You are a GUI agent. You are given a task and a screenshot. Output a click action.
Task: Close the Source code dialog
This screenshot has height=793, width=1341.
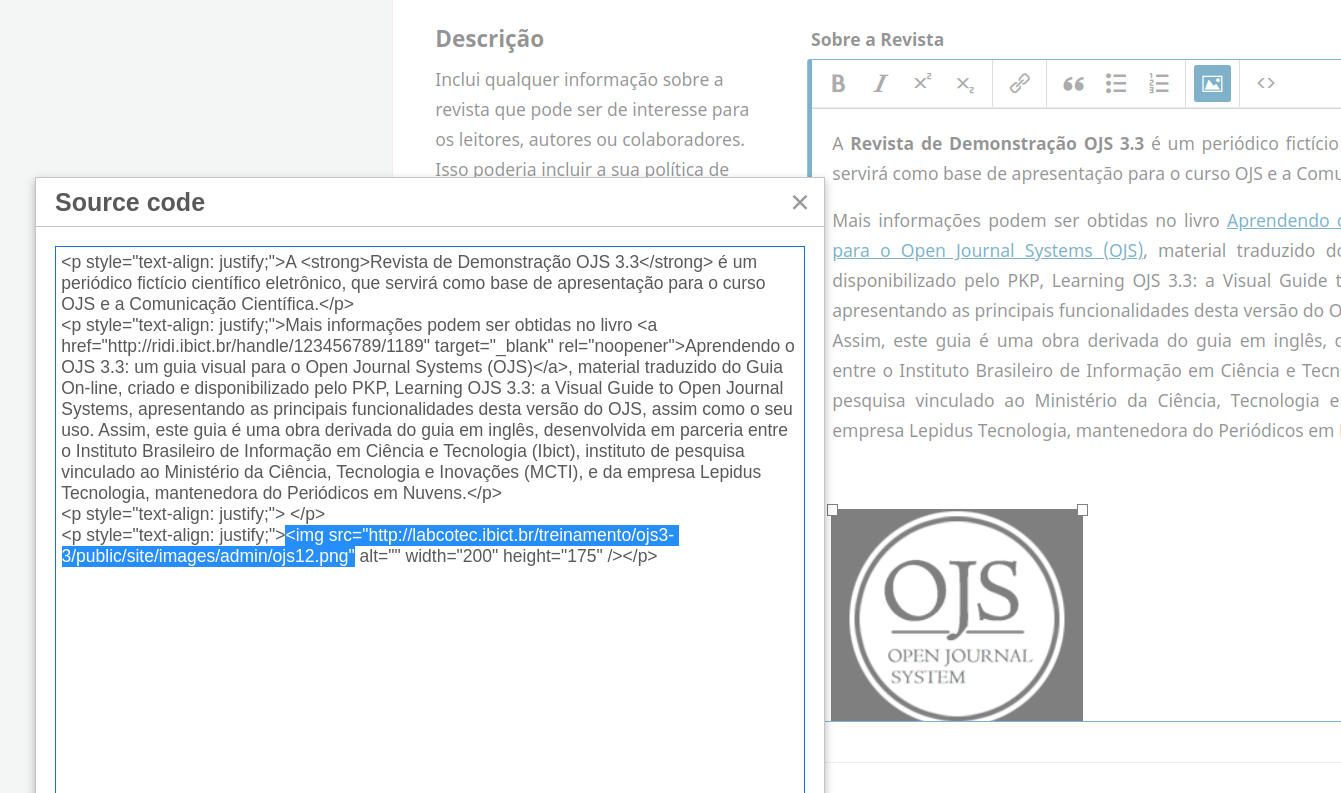[799, 203]
